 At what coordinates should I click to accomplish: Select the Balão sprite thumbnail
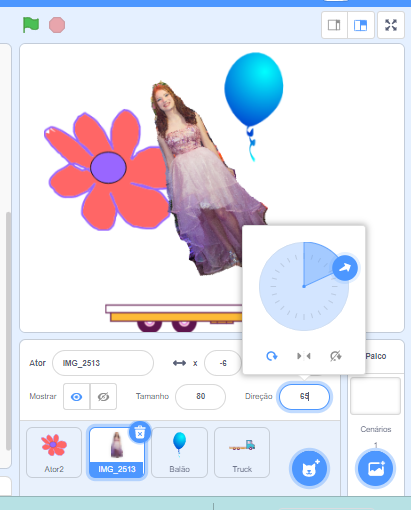coord(179,452)
